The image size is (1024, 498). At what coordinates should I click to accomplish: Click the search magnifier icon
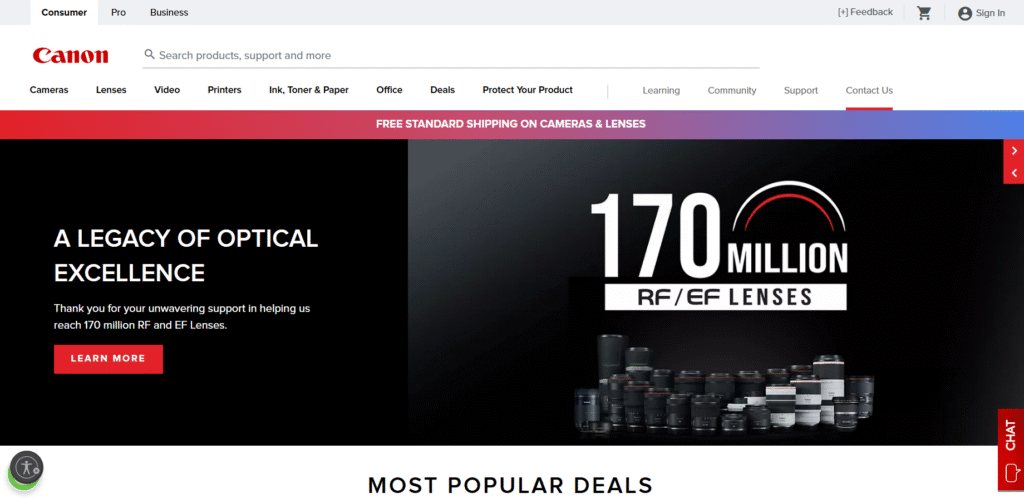pos(150,55)
